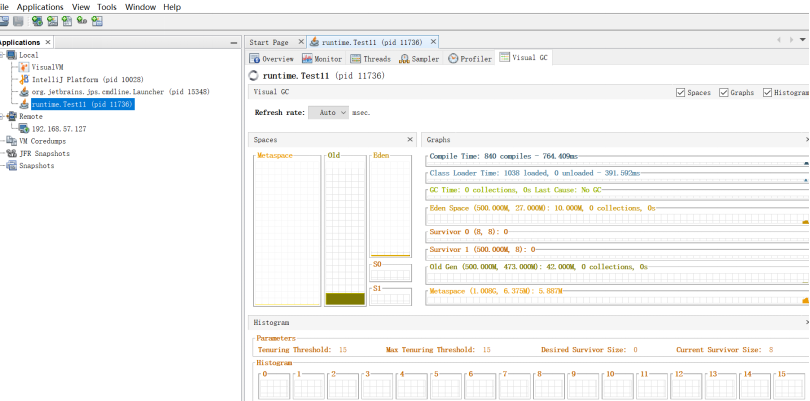Click the Snapshots node icon
Image resolution: width=810 pixels, height=401 pixels.
tap(12, 166)
